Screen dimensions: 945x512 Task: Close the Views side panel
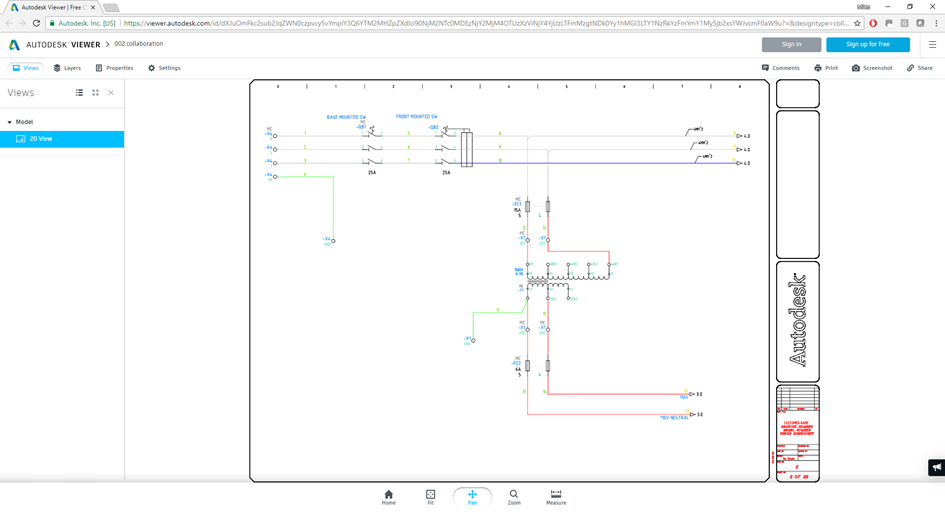[111, 93]
